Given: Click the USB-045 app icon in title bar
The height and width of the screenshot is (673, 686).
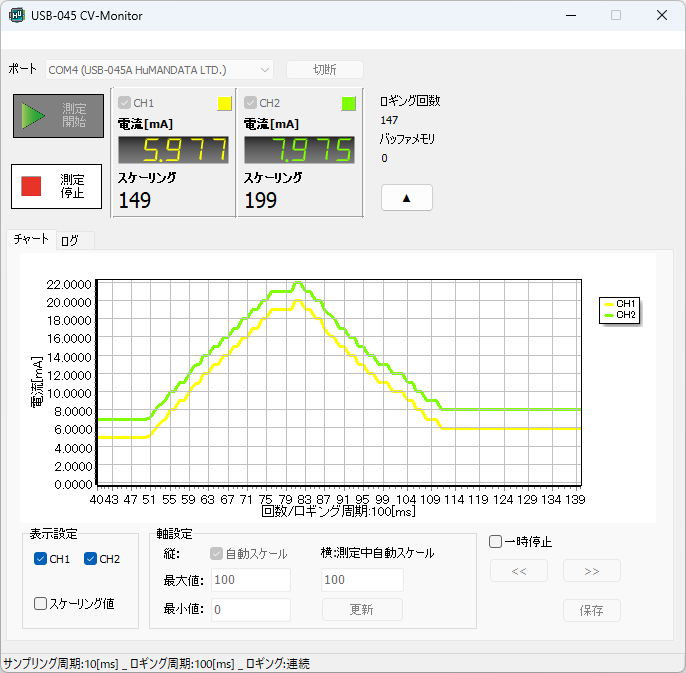Looking at the screenshot, I should pos(17,16).
